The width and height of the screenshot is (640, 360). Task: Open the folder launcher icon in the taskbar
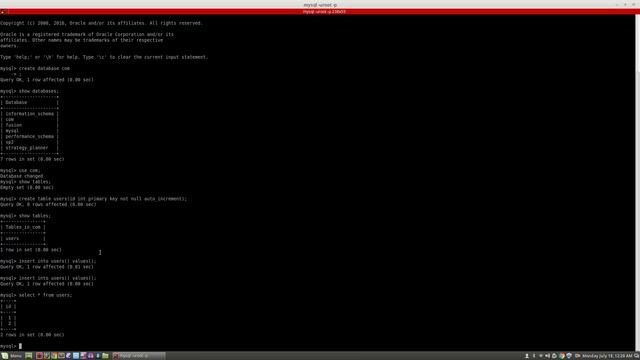[105, 356]
